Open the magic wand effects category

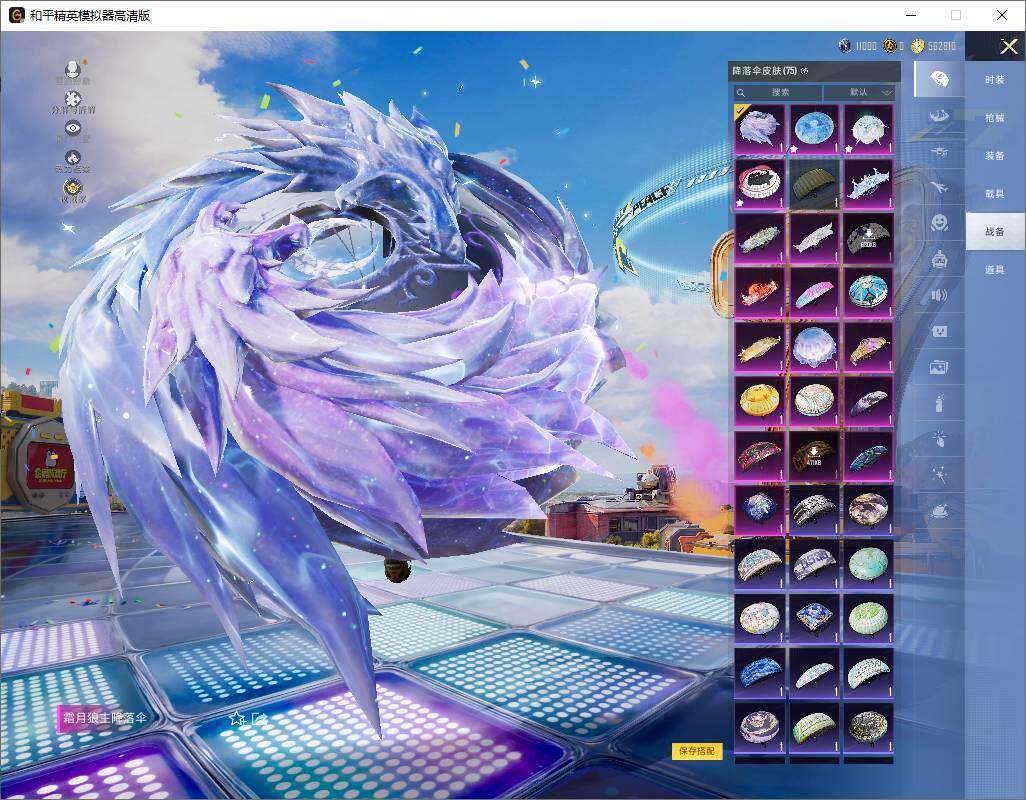point(939,474)
